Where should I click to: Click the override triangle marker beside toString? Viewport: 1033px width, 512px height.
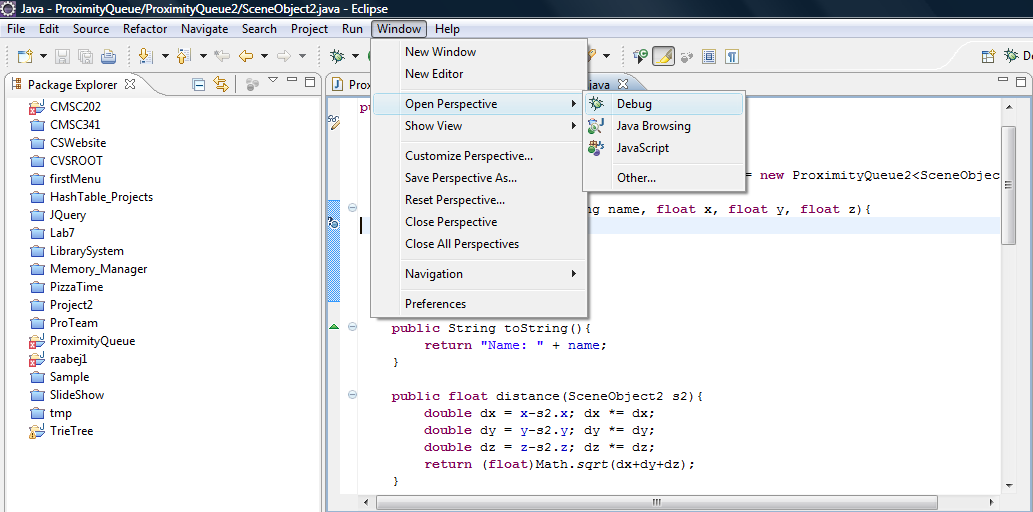pyautogui.click(x=333, y=327)
